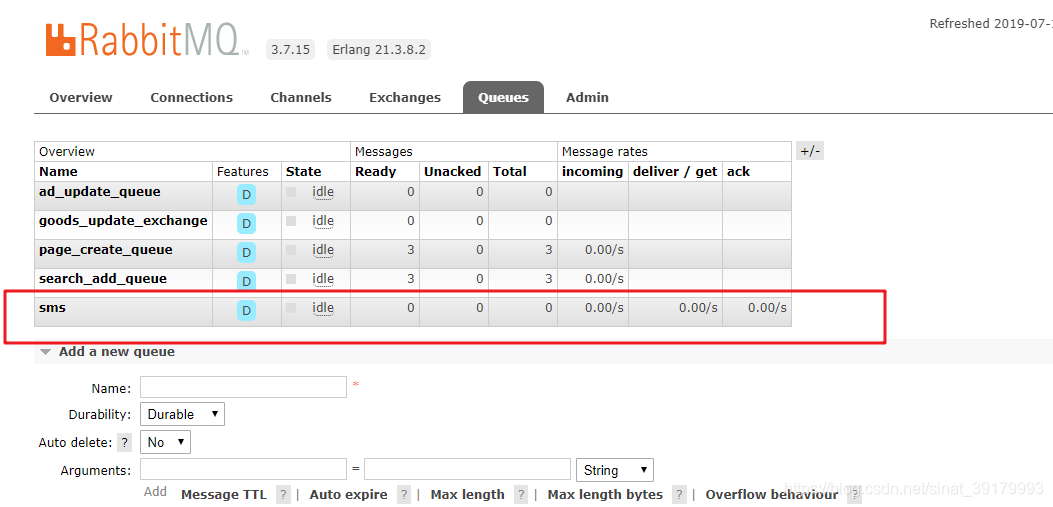Click the idle state of page_create_queue
This screenshot has width=1053, height=507.
pyautogui.click(x=323, y=250)
